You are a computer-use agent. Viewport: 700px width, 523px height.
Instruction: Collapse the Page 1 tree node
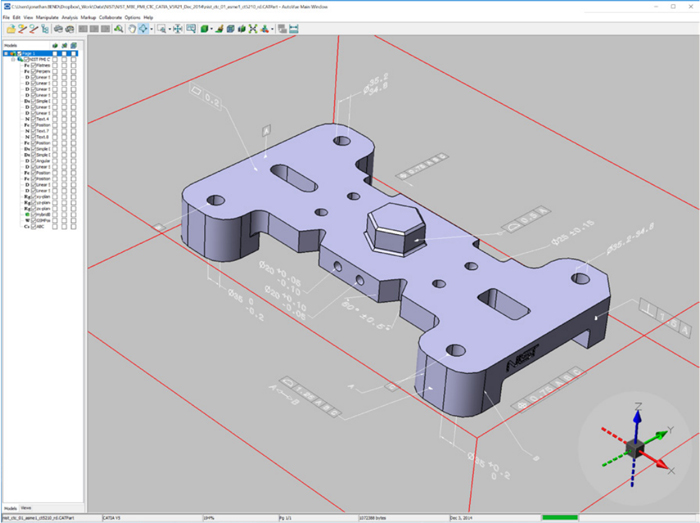point(7,53)
